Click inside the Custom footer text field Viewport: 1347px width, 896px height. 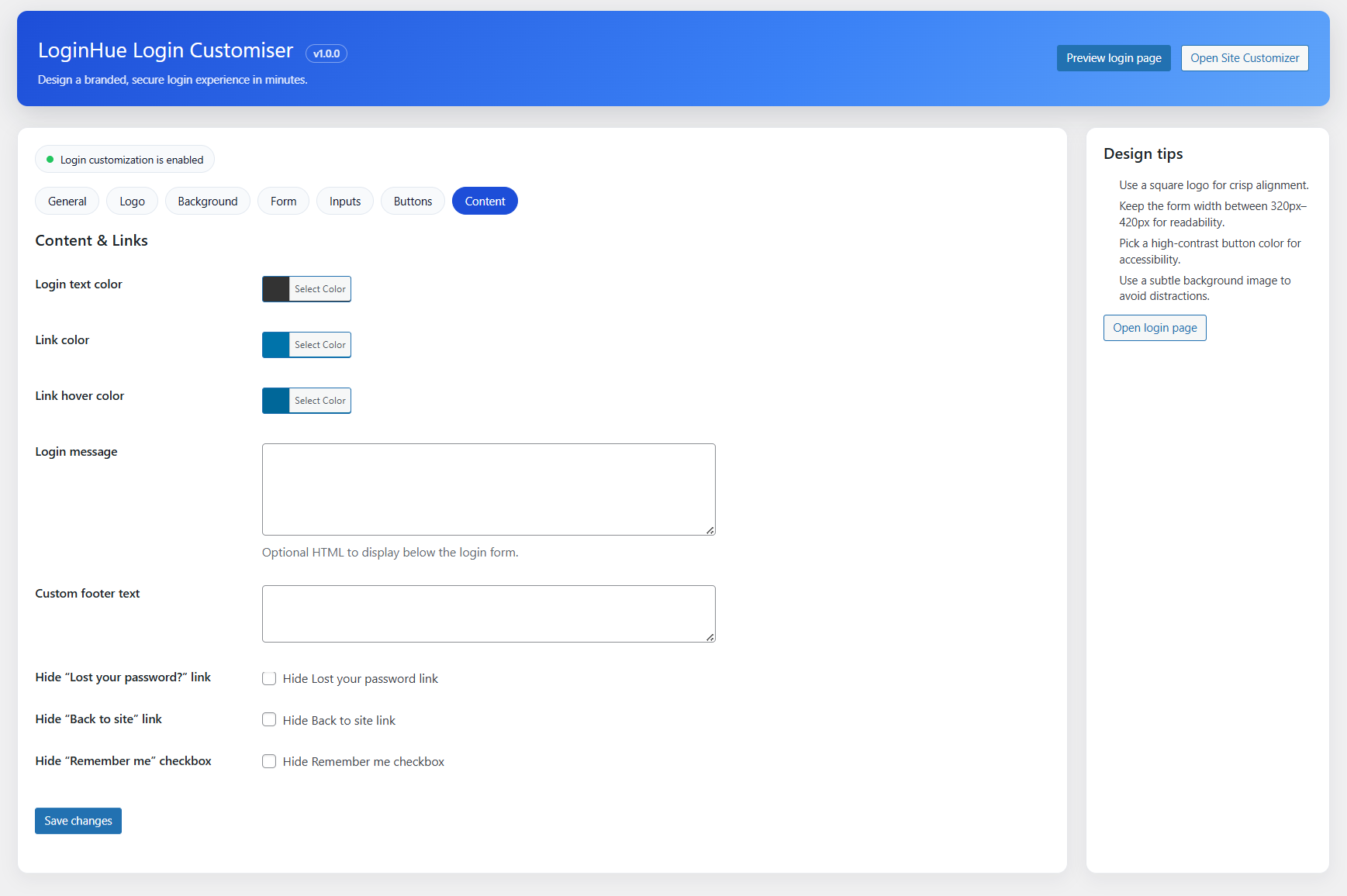[489, 613]
